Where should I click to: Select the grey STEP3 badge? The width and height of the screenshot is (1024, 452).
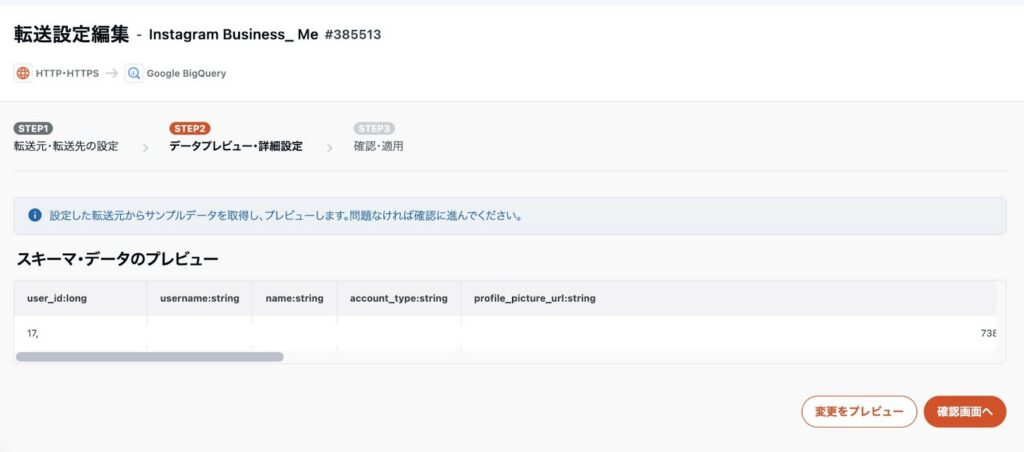pos(374,128)
